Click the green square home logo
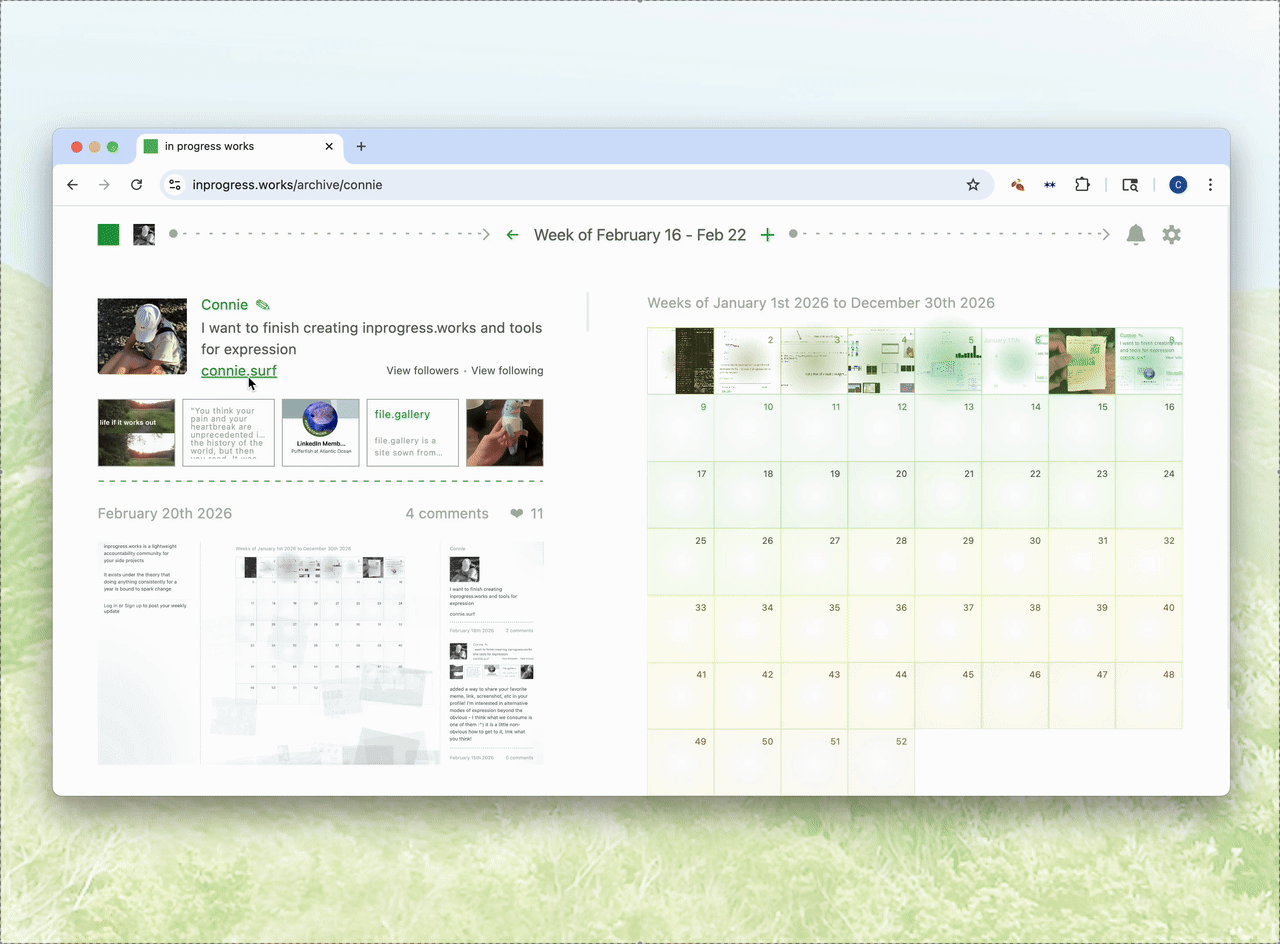The image size is (1280, 944). click(108, 235)
